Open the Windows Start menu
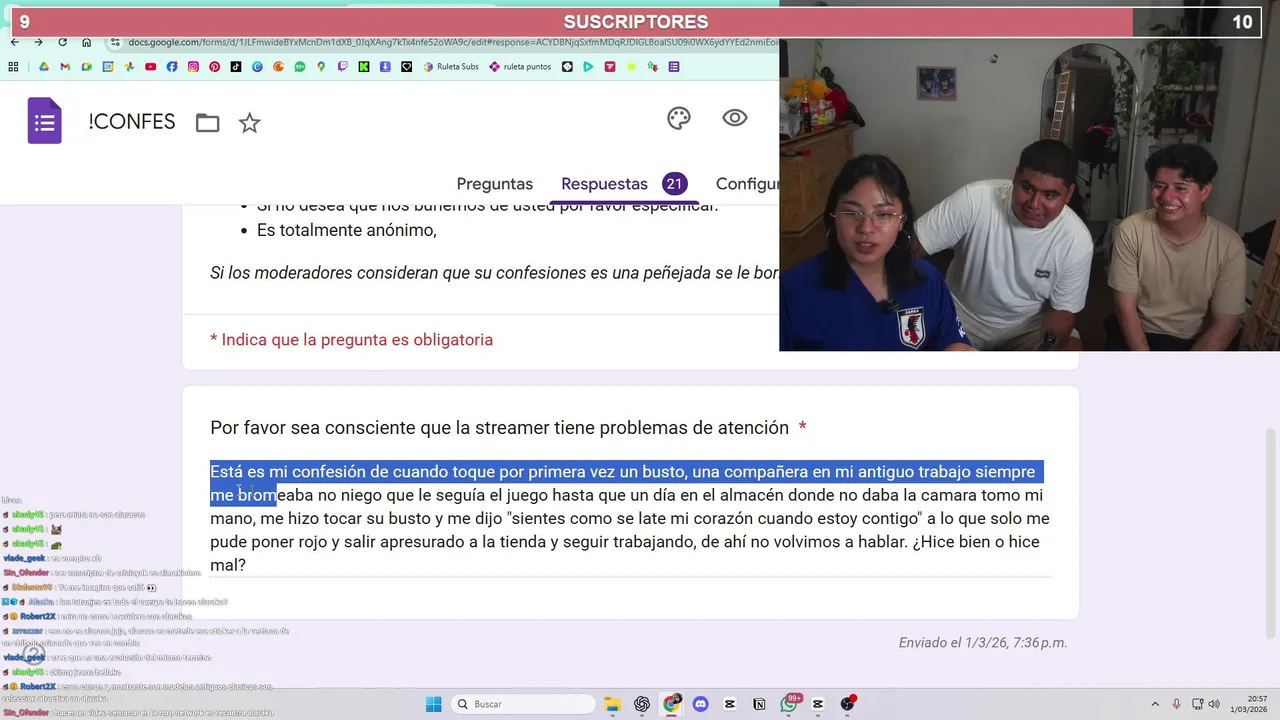 tap(434, 704)
